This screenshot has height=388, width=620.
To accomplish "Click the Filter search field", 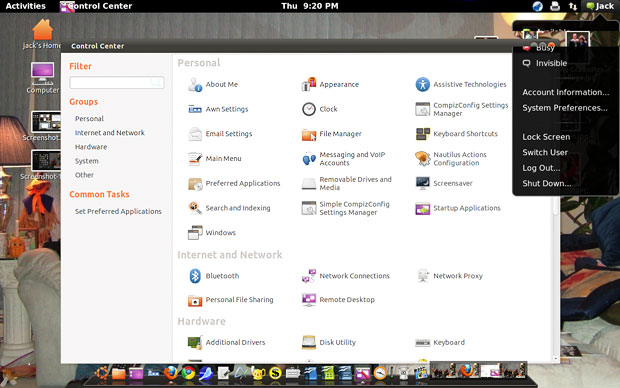I will click(x=117, y=83).
